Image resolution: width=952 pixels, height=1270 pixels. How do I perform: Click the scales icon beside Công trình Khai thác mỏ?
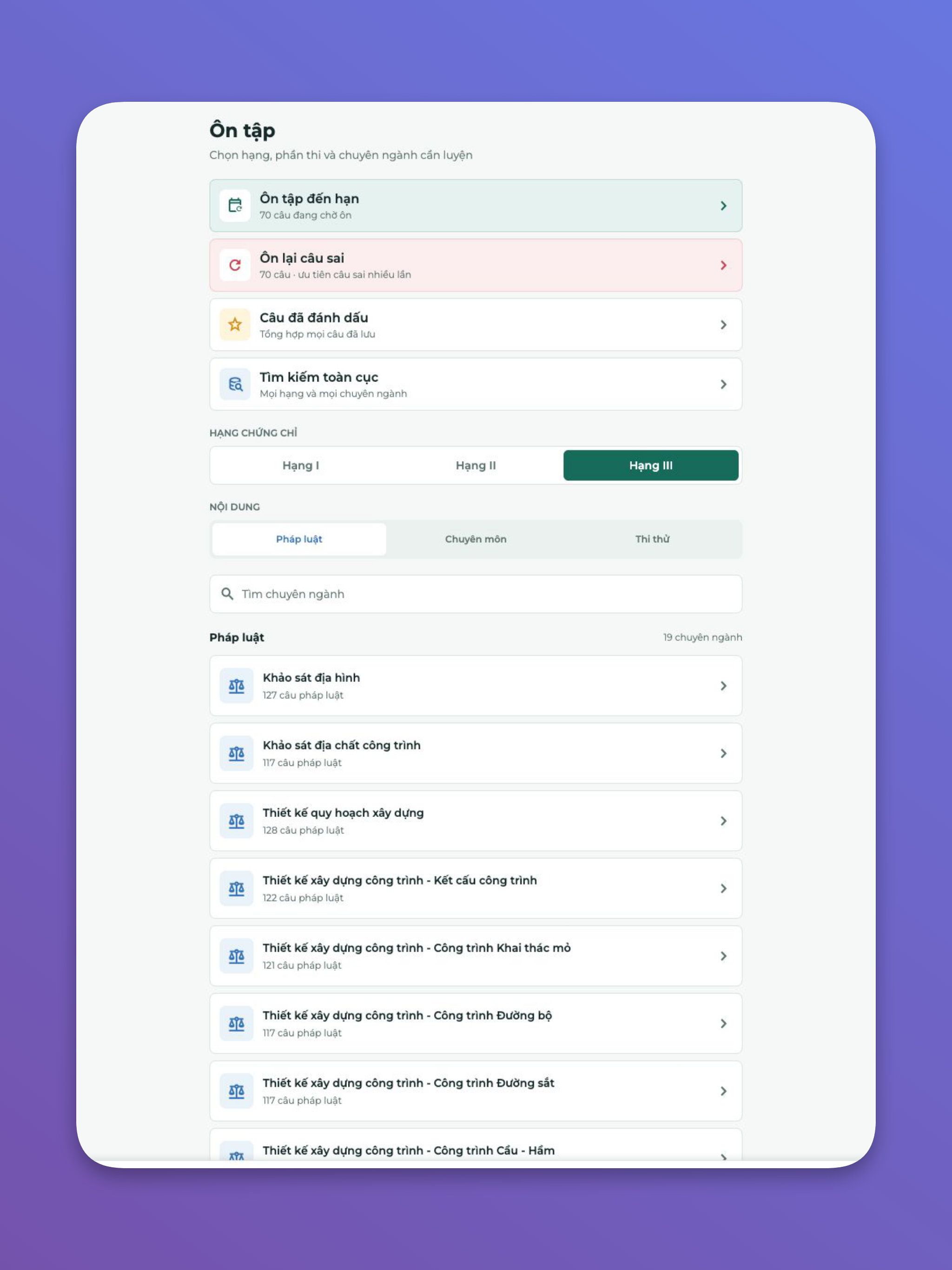pos(237,956)
